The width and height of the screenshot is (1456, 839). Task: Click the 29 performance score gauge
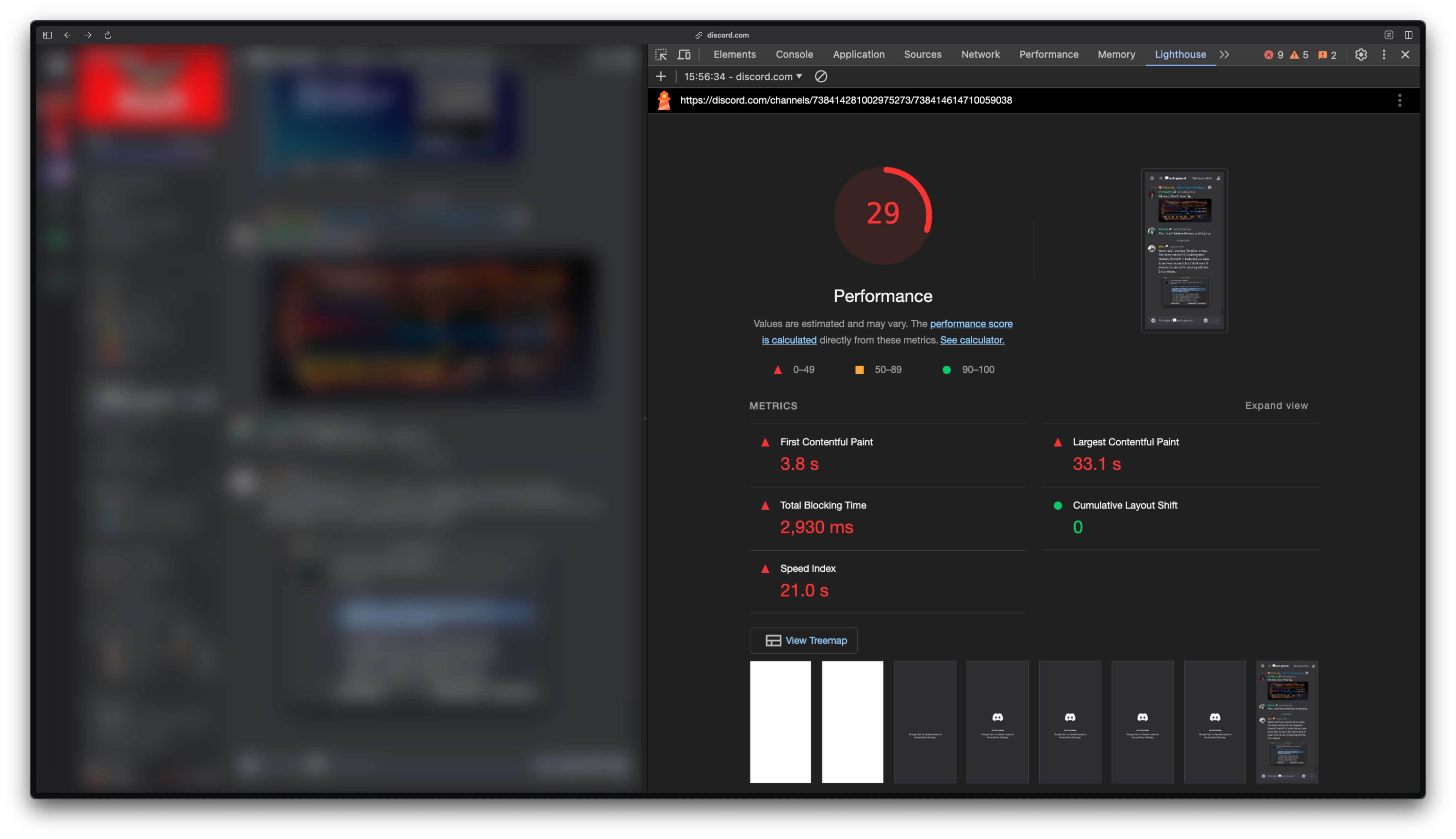point(882,216)
